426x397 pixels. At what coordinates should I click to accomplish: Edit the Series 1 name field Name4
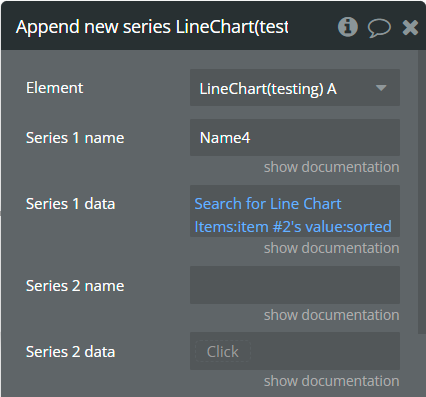tap(295, 137)
